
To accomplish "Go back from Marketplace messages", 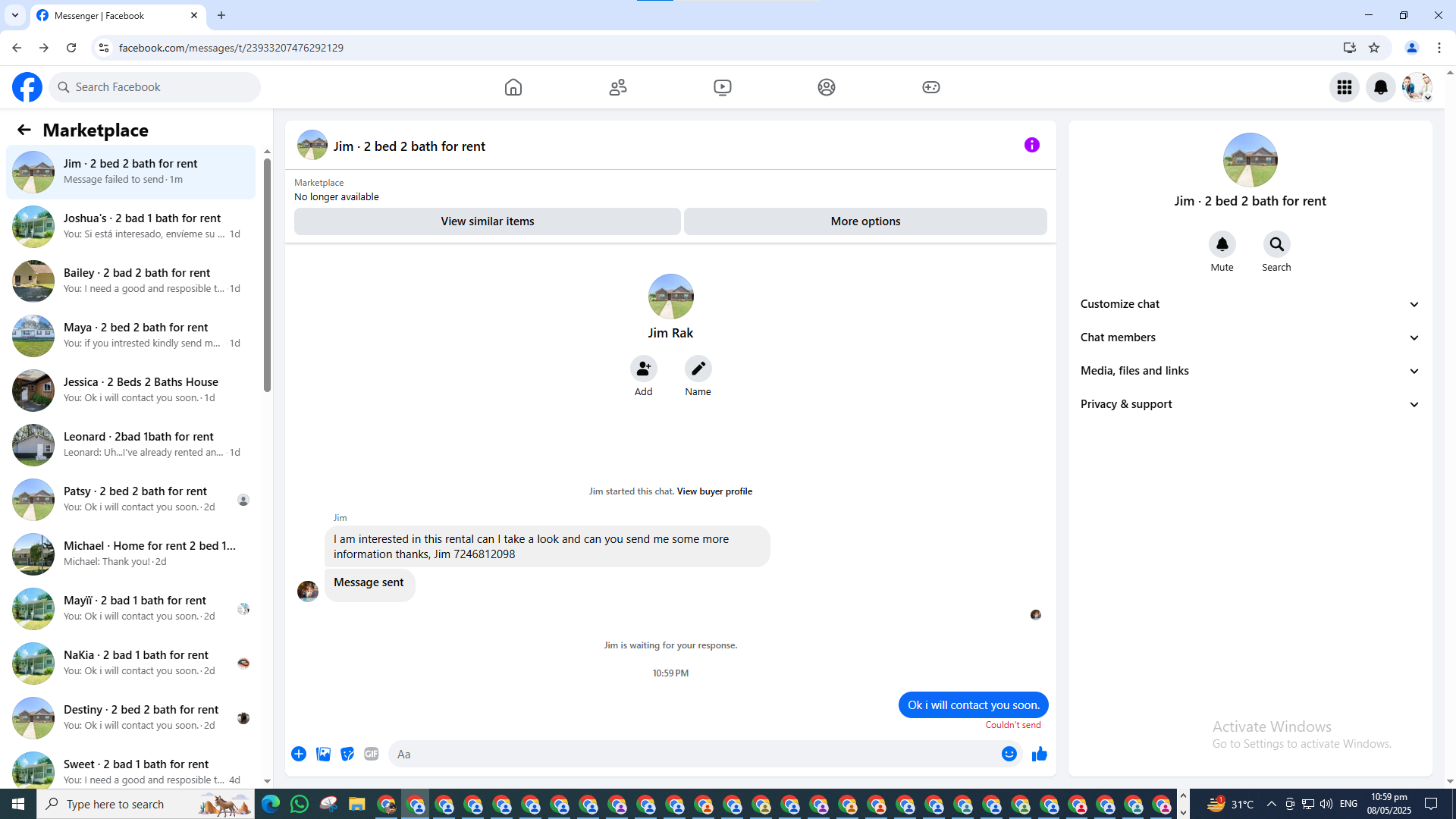I will [24, 130].
